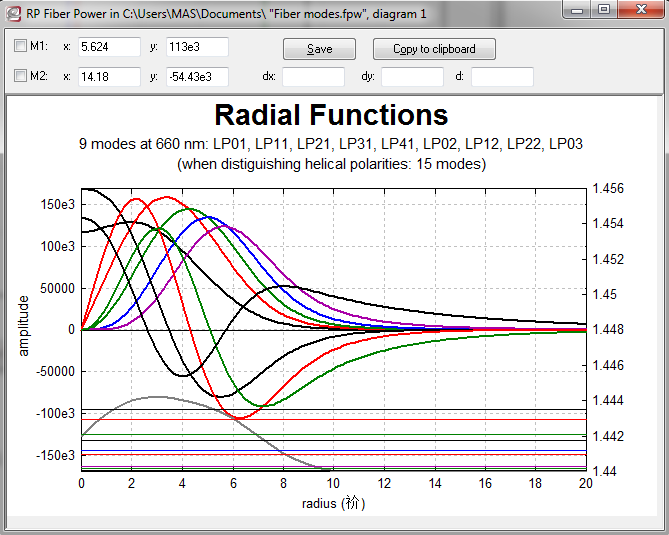
Task: Click the radius axis label below plot
Action: pyautogui.click(x=332, y=503)
